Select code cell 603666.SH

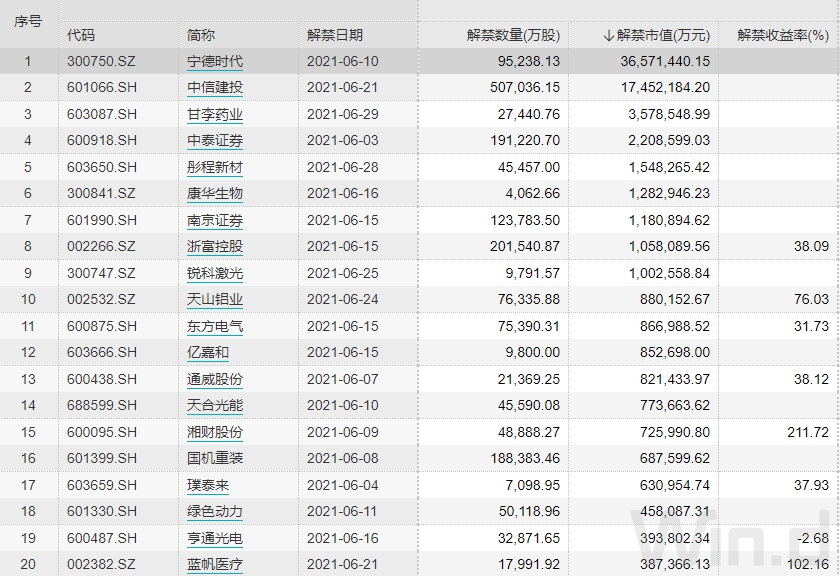(x=102, y=353)
